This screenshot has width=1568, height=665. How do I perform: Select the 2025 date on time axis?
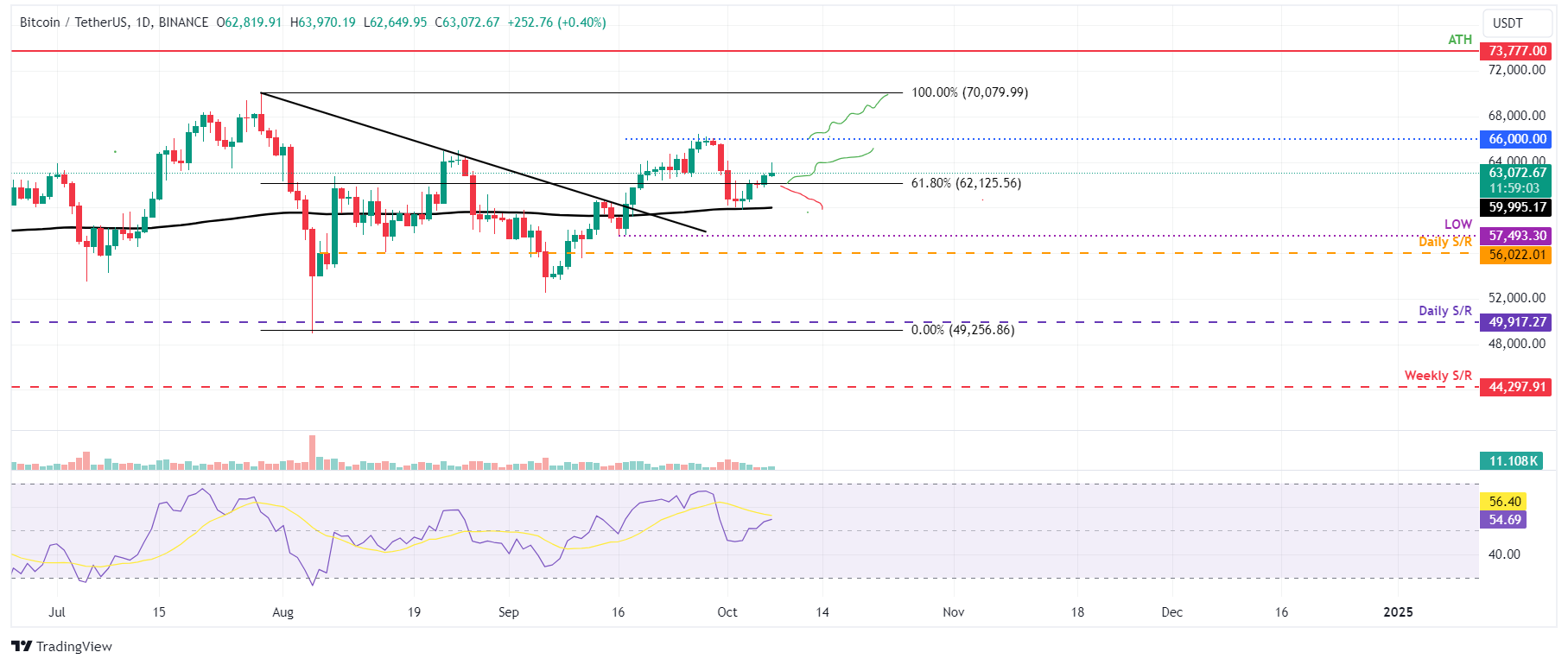pos(1398,612)
